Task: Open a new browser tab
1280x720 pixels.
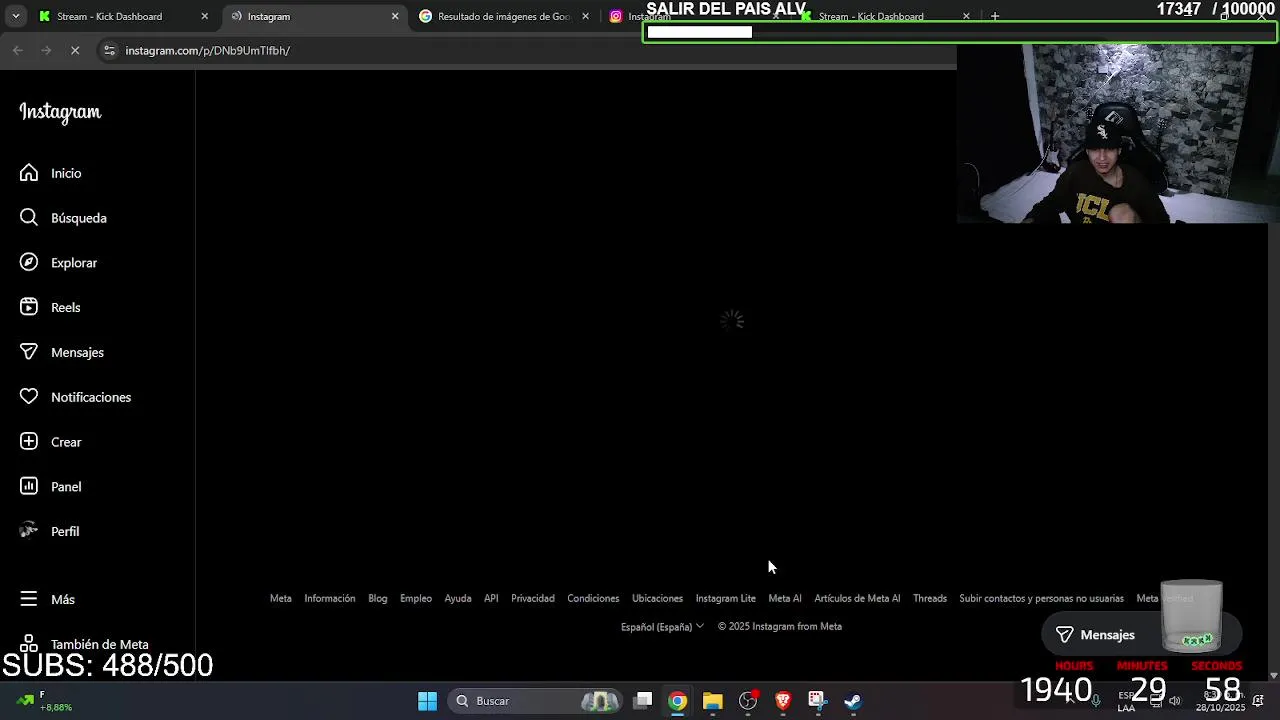Action: pyautogui.click(x=994, y=16)
